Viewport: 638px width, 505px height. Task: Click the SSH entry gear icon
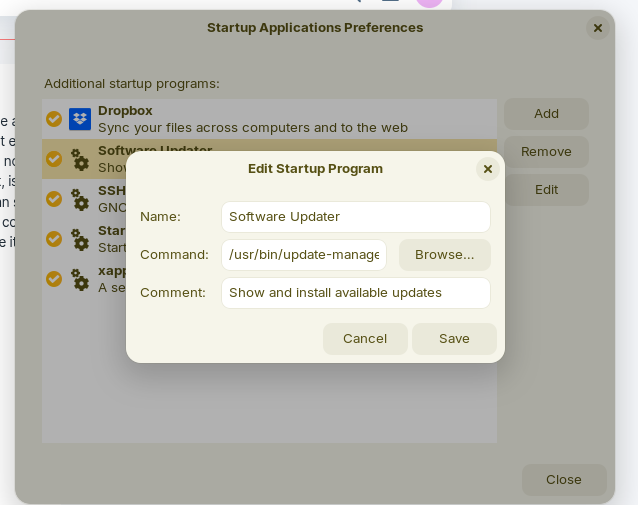tap(80, 199)
